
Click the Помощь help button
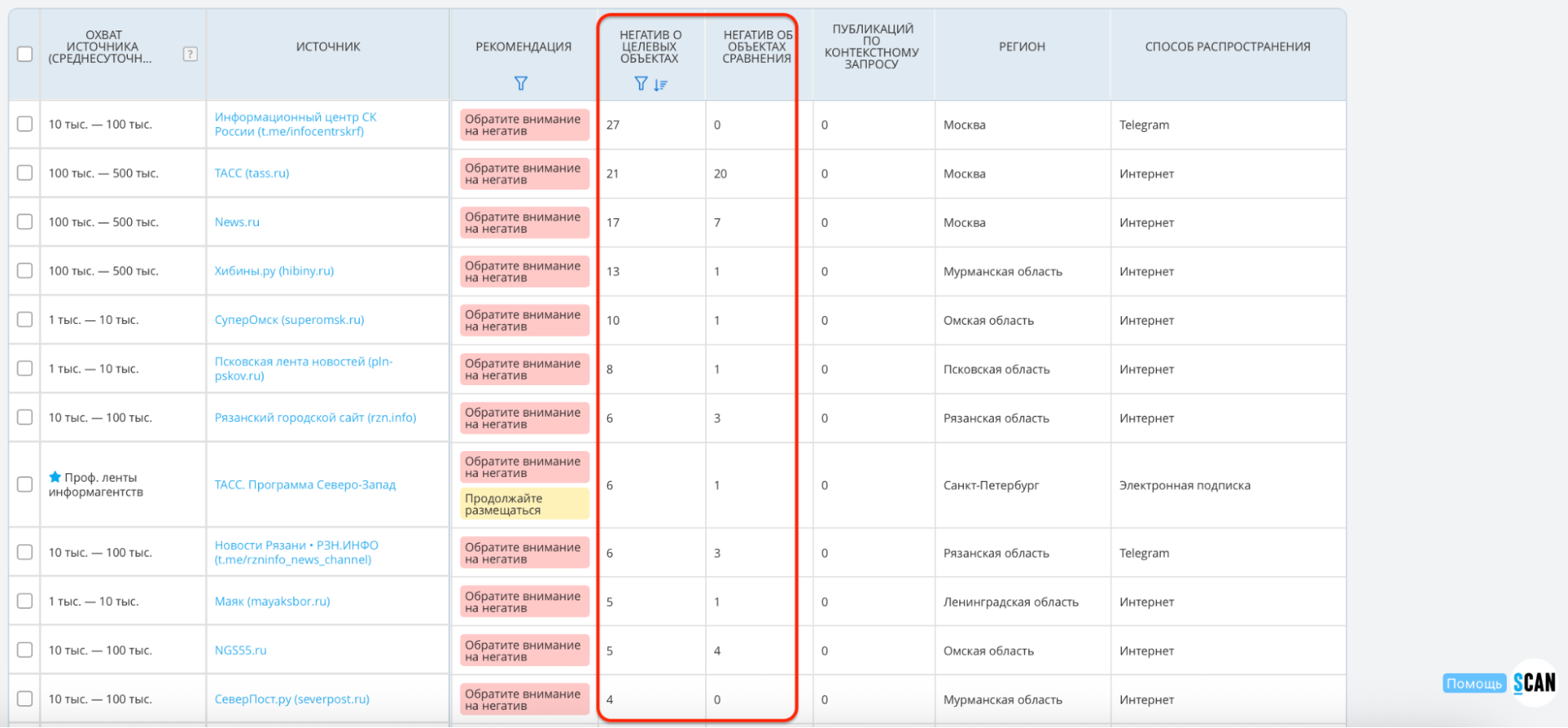tap(1474, 683)
